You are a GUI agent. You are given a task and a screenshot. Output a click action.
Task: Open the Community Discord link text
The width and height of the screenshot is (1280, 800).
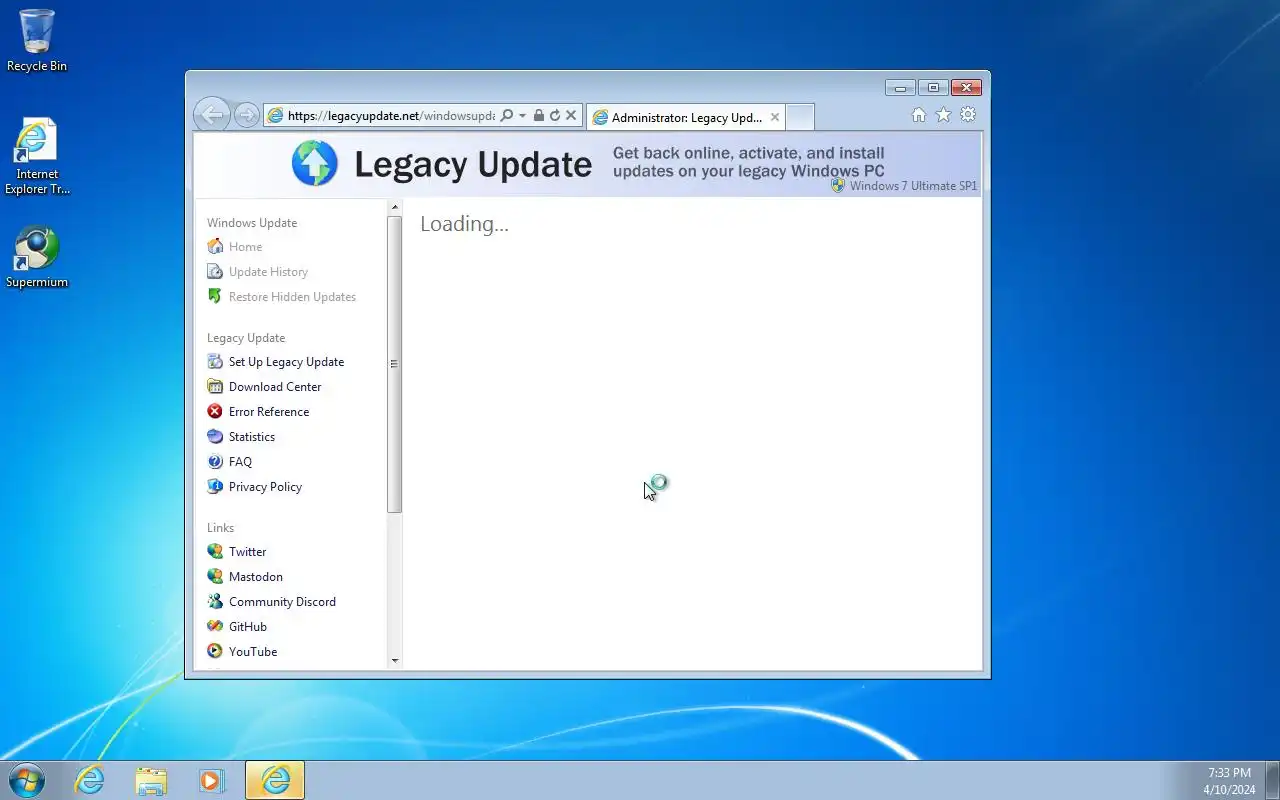point(282,602)
